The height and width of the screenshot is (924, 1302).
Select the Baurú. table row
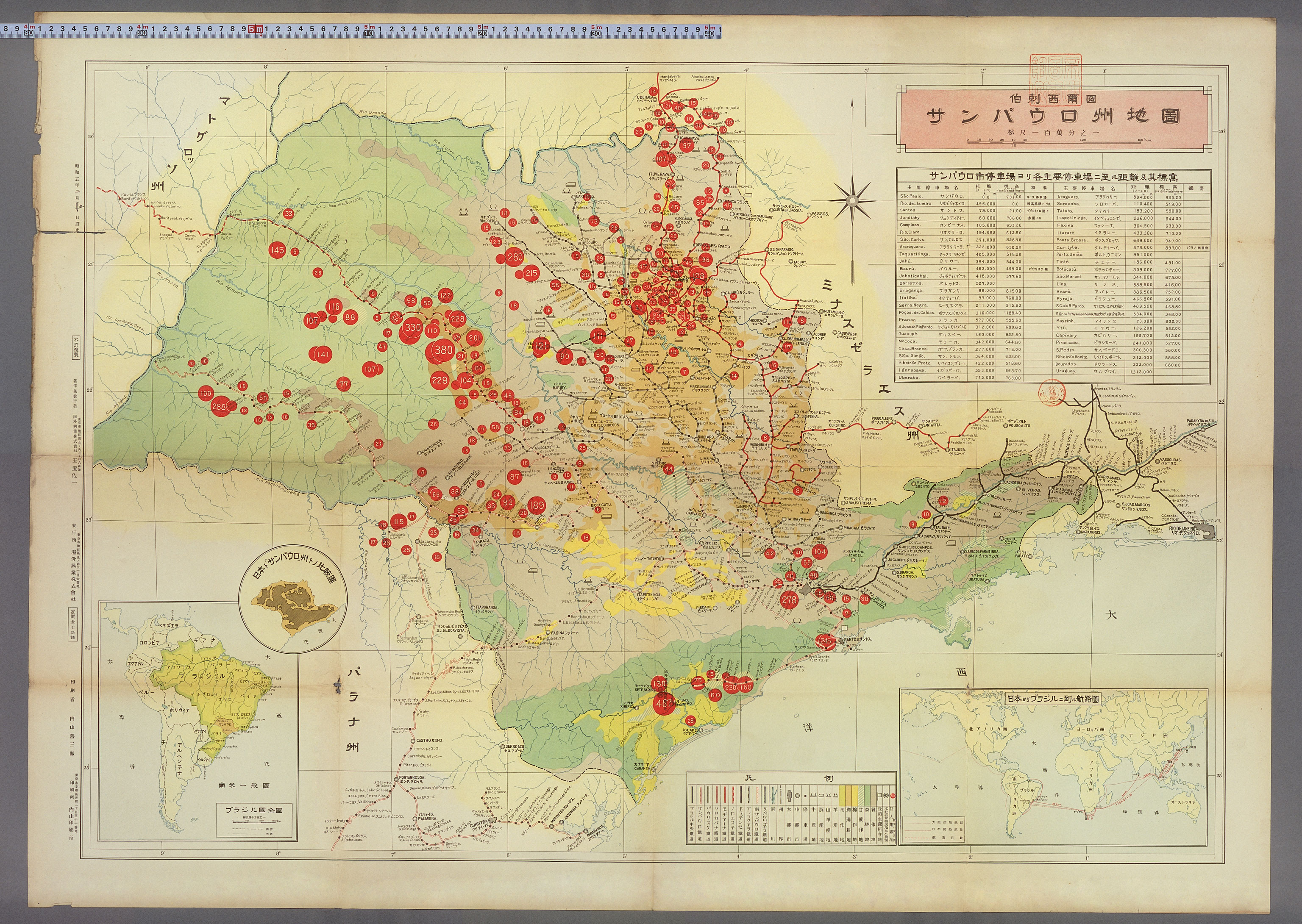tap(974, 269)
